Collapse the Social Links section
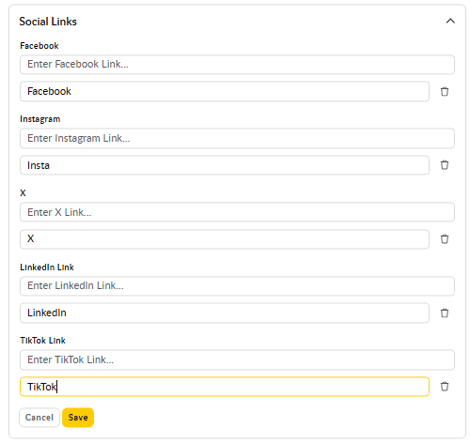This screenshot has height=443, width=470. 450,21
